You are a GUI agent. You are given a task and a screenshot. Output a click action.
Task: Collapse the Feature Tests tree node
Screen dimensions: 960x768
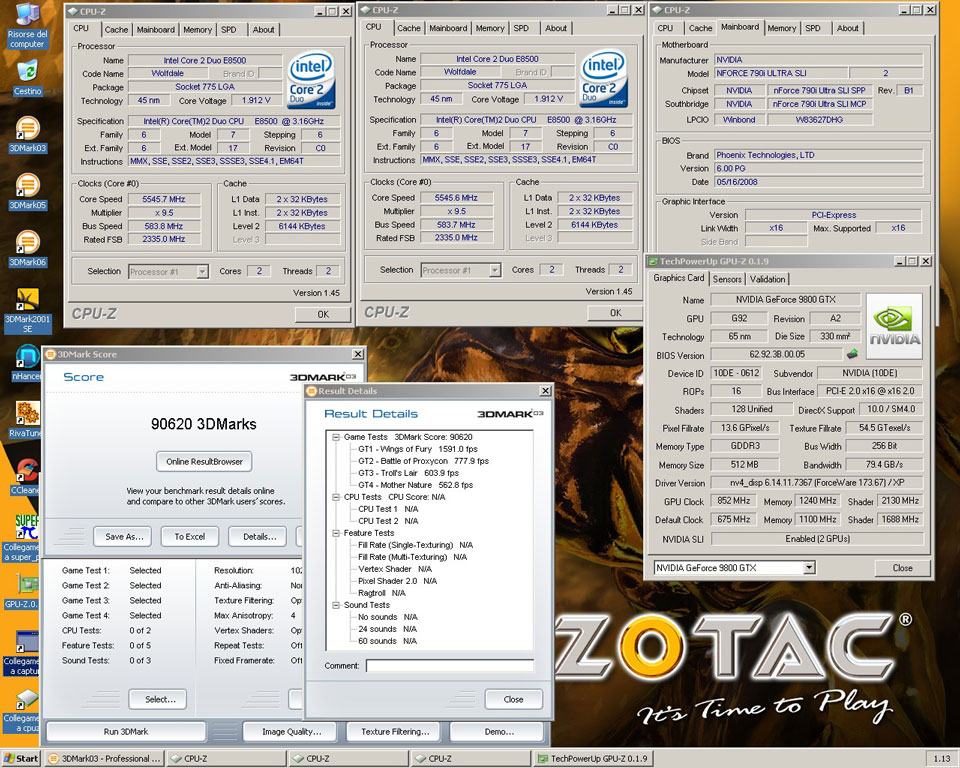click(336, 533)
